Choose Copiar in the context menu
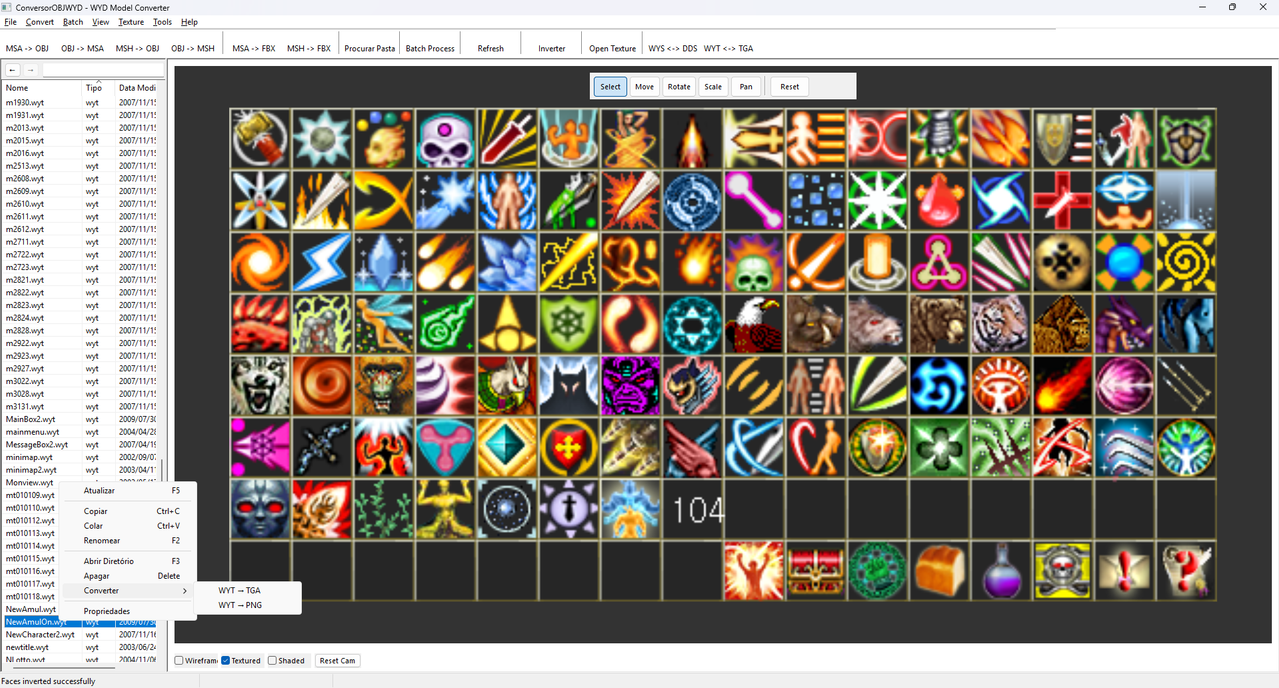Image resolution: width=1279 pixels, height=688 pixels. (128, 511)
